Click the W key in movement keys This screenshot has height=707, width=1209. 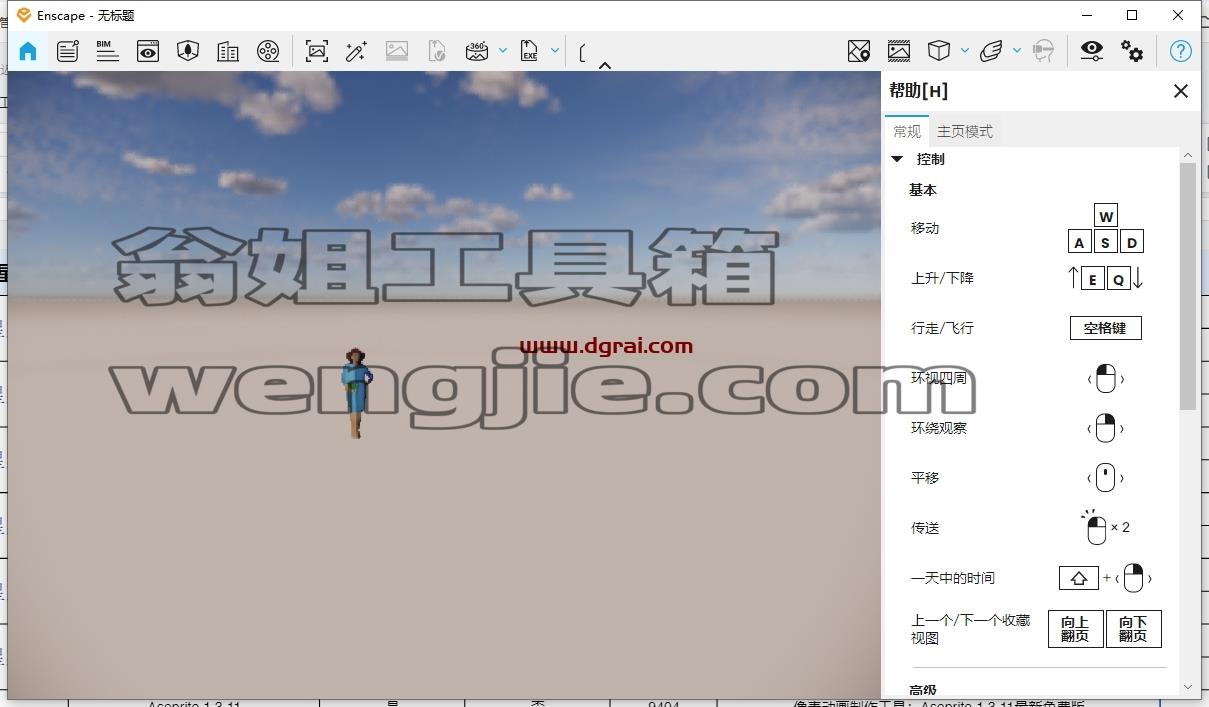(x=1105, y=217)
